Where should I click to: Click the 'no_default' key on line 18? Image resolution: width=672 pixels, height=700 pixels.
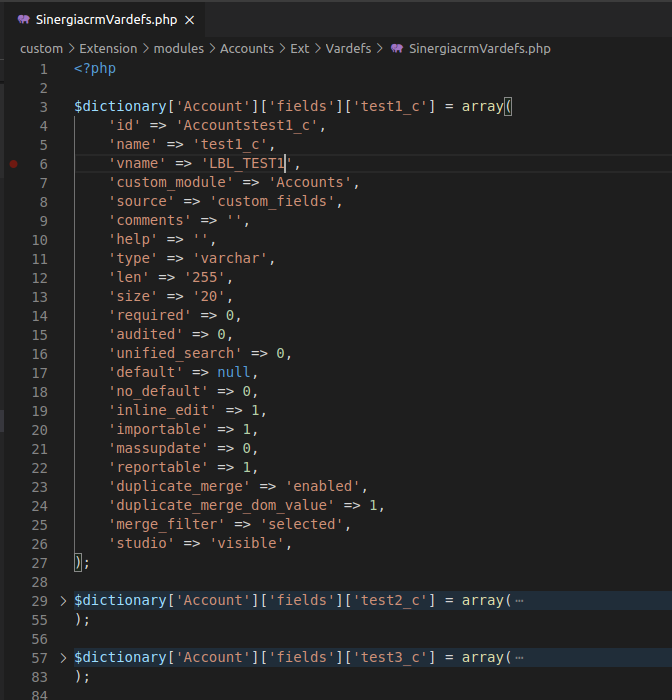pyautogui.click(x=159, y=392)
